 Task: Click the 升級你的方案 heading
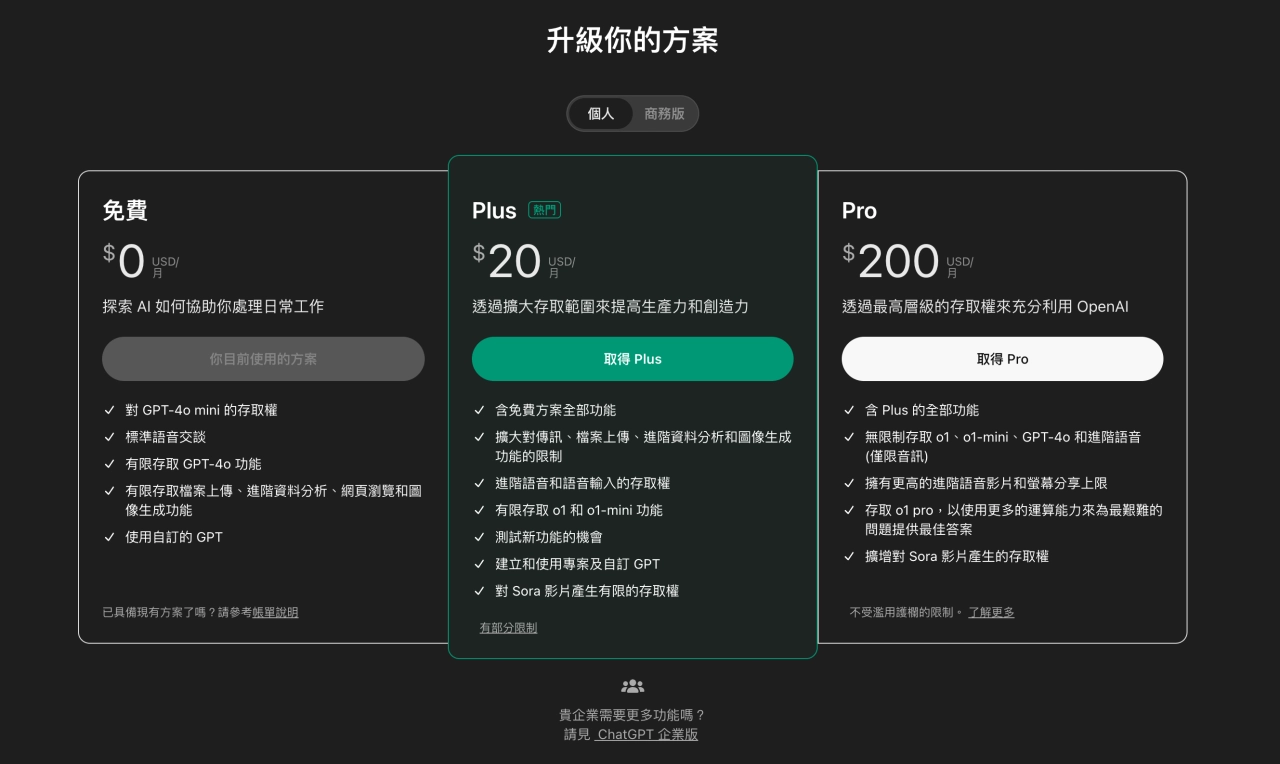[632, 40]
